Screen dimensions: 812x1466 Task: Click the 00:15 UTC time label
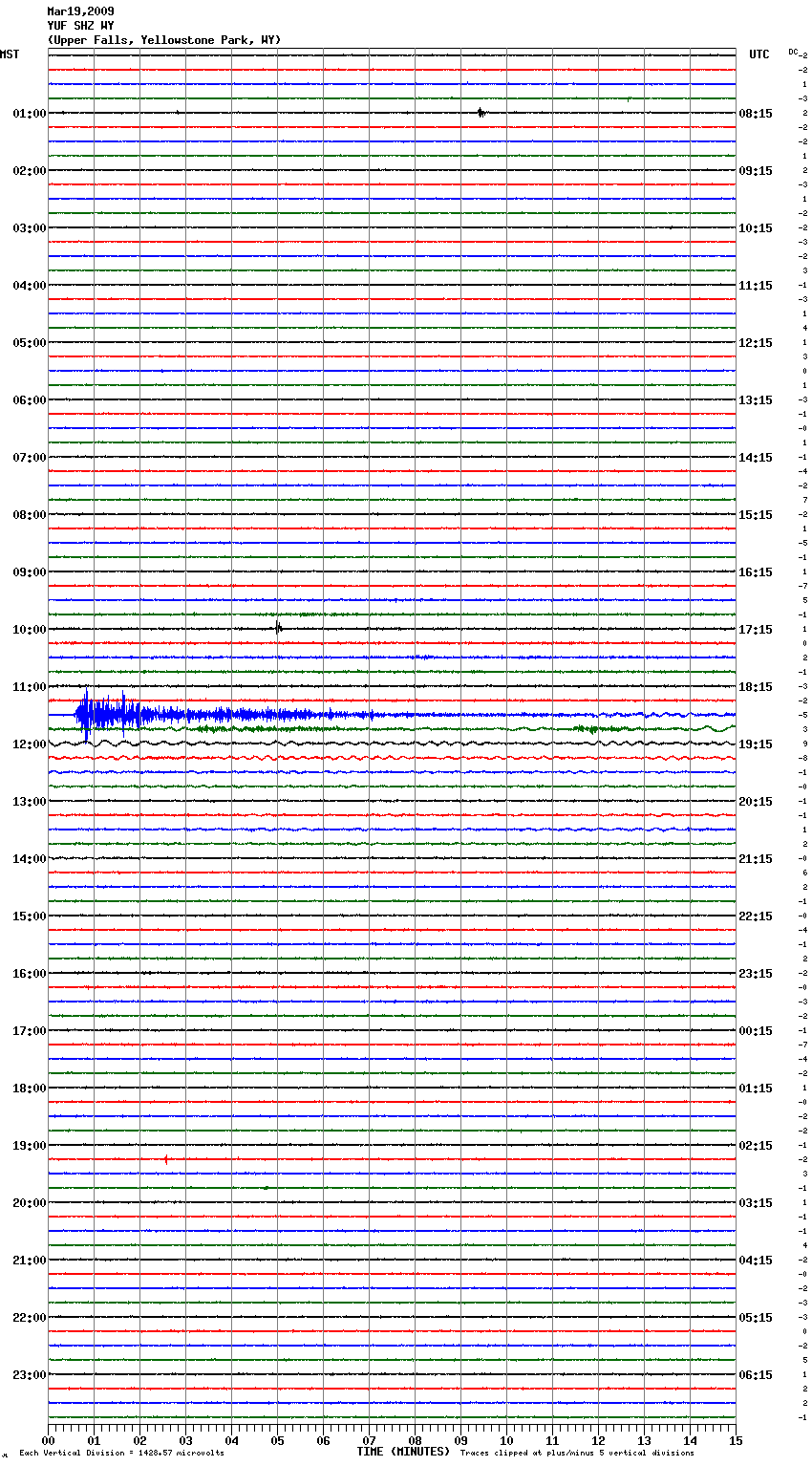756,1031
